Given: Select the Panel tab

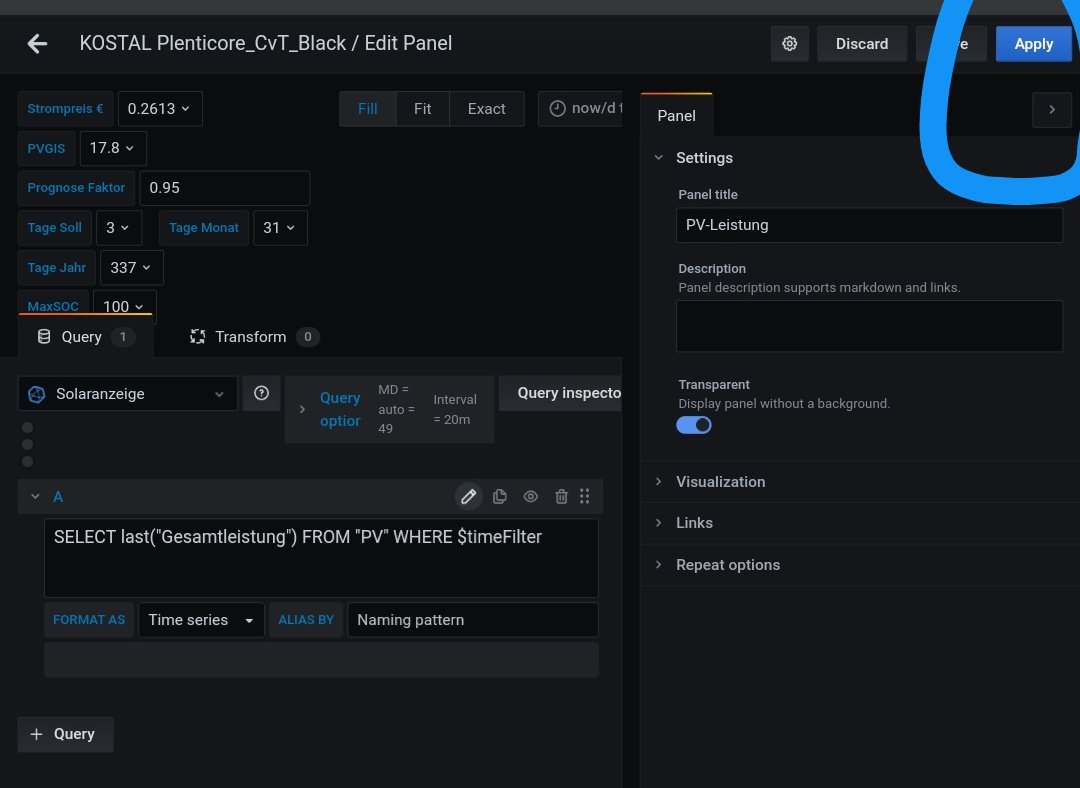Looking at the screenshot, I should 676,116.
